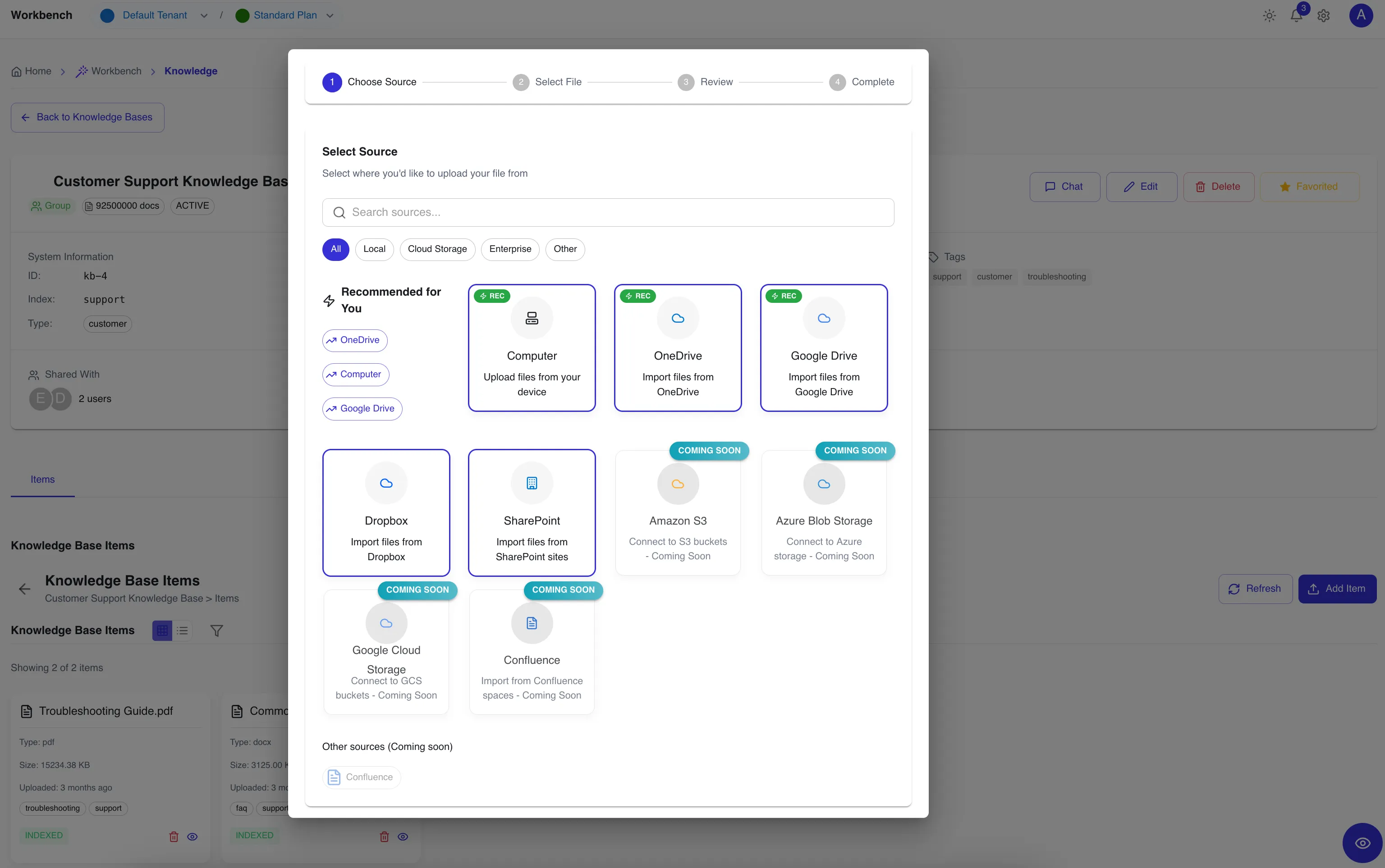Click the Knowledge breadcrumb link

191,71
